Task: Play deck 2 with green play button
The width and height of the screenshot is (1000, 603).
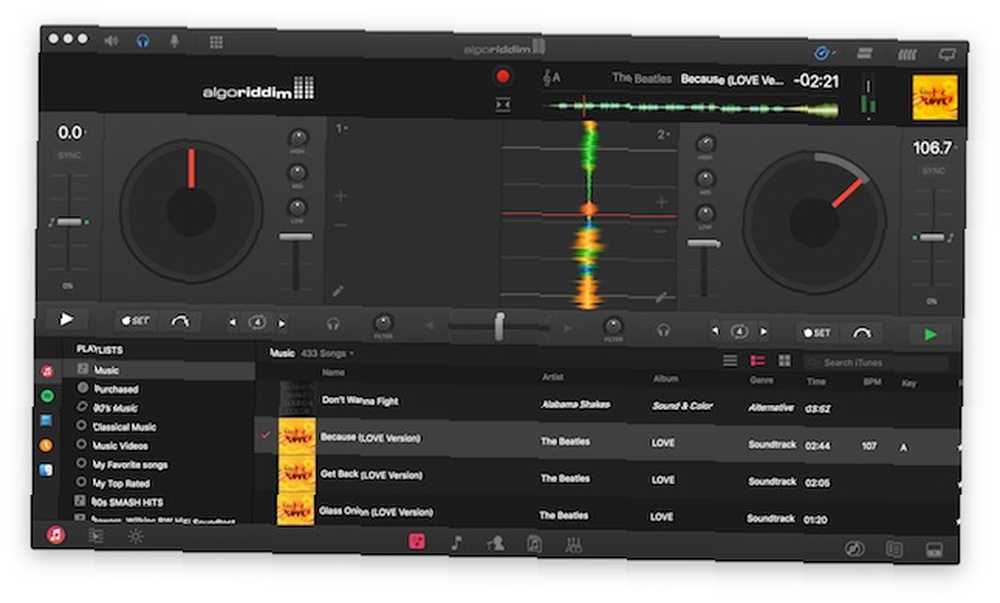Action: coord(930,334)
